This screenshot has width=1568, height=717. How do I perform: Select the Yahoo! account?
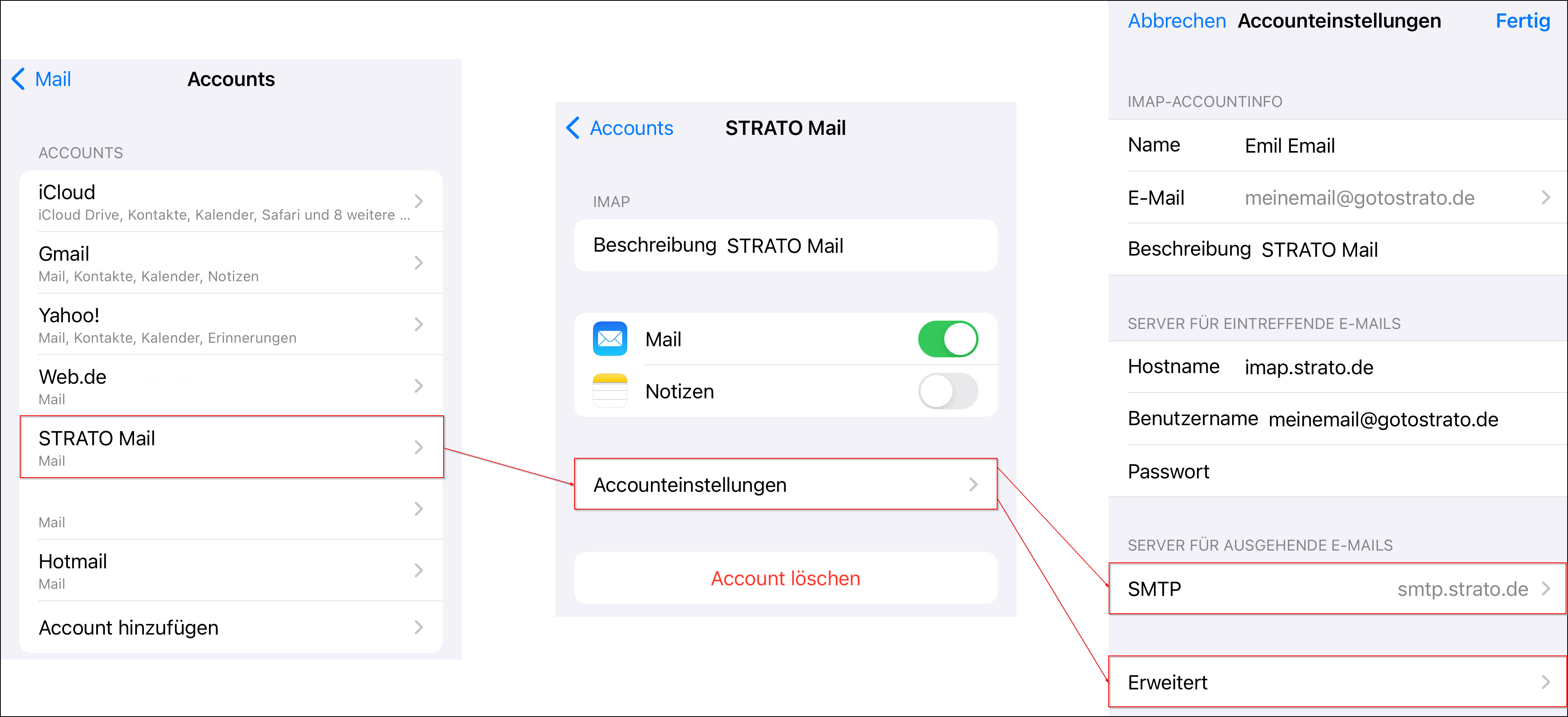click(x=231, y=325)
